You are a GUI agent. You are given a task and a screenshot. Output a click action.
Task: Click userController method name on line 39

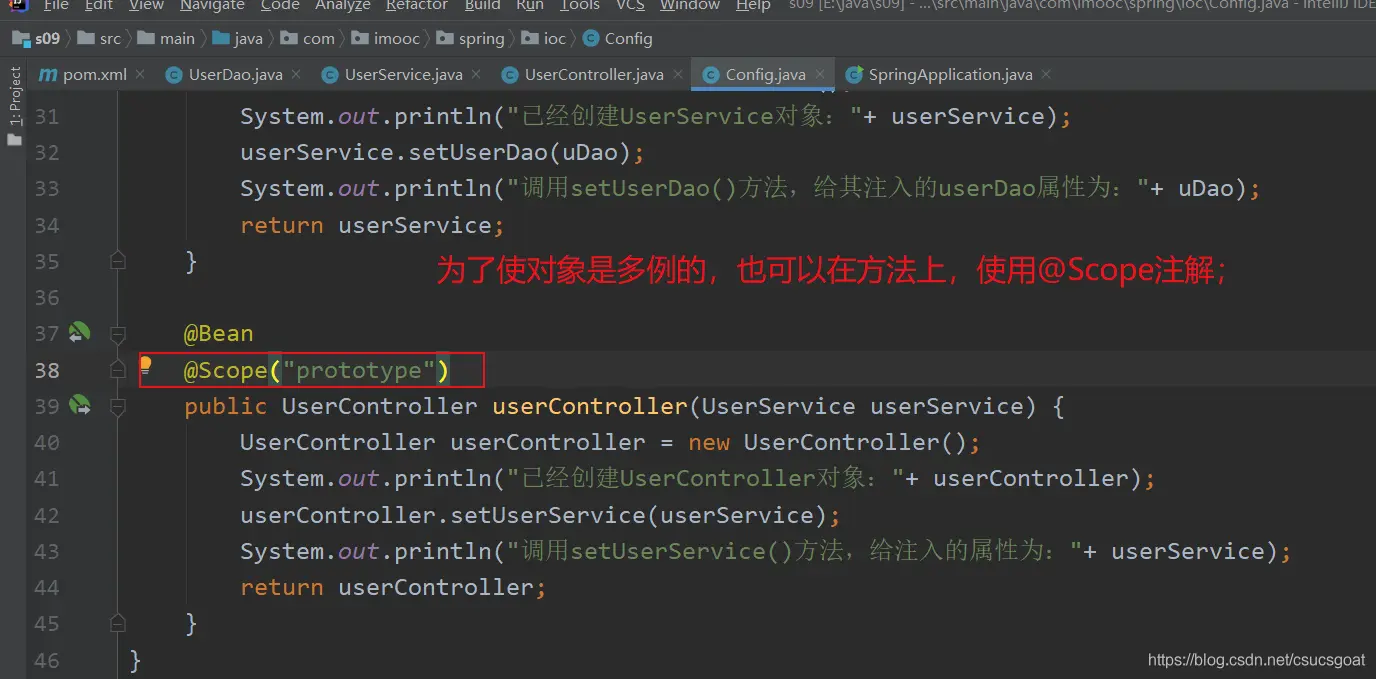[590, 406]
